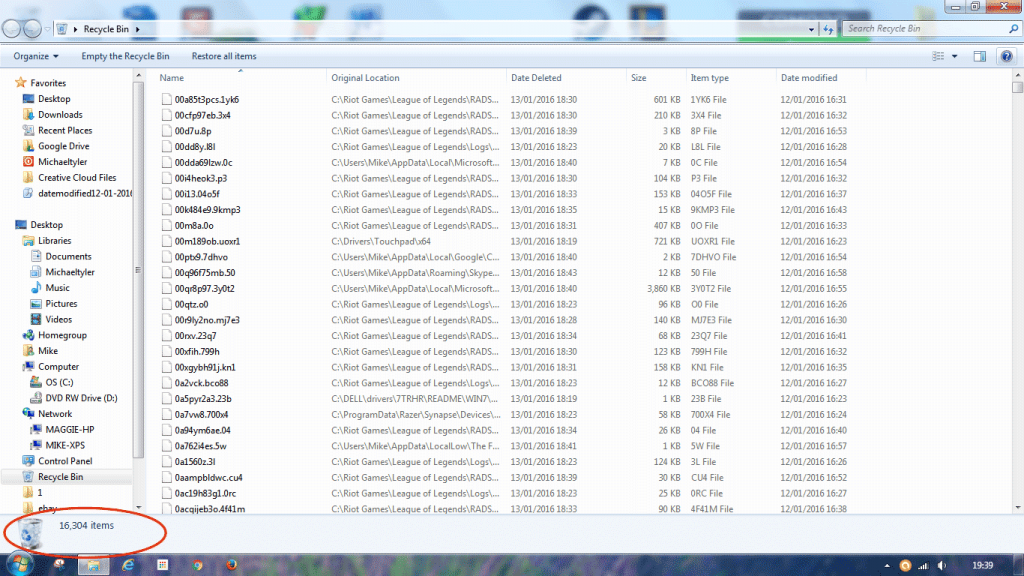Toggle the preview pane icon
Viewport: 1024px width, 576px height.
980,57
